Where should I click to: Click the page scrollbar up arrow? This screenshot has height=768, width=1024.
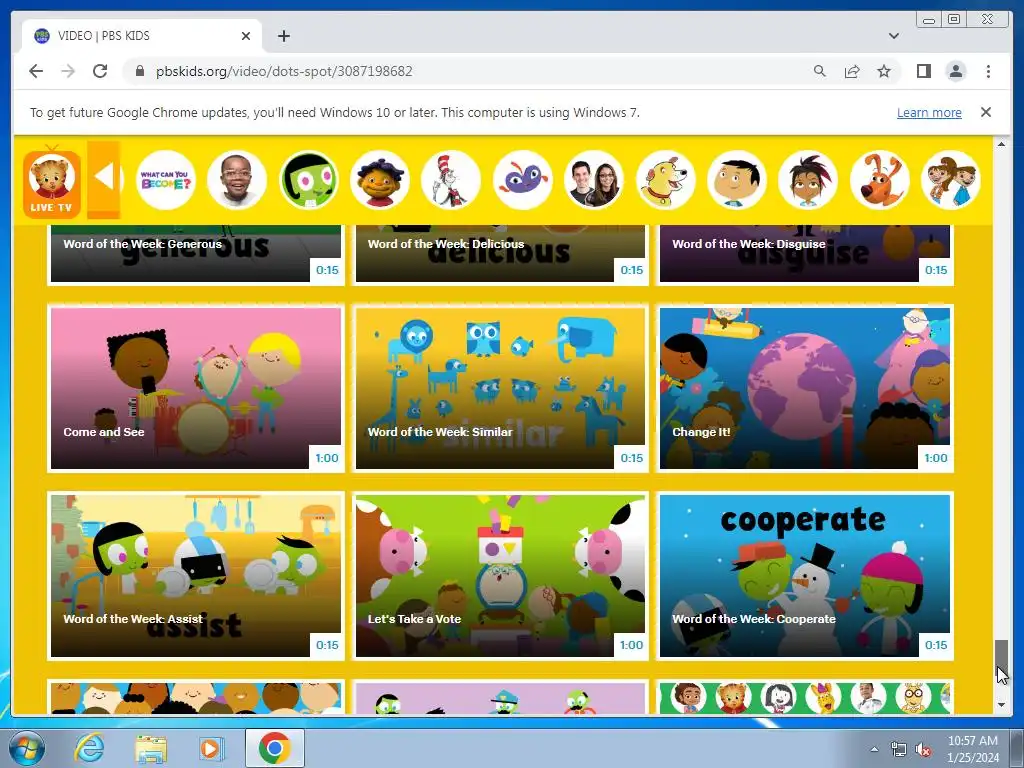pos(1001,144)
